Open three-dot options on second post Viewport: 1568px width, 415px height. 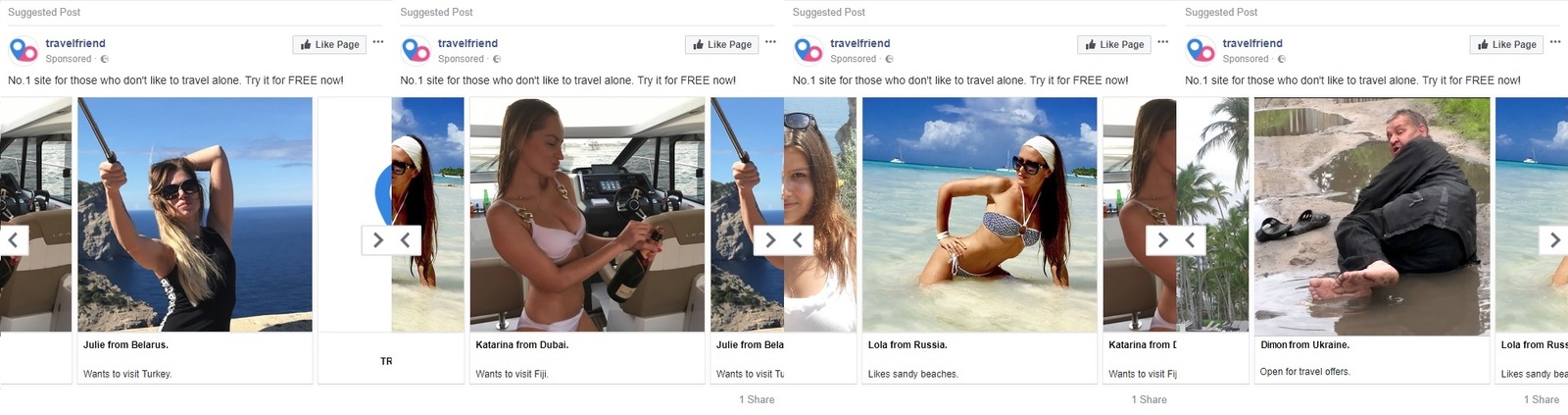770,42
